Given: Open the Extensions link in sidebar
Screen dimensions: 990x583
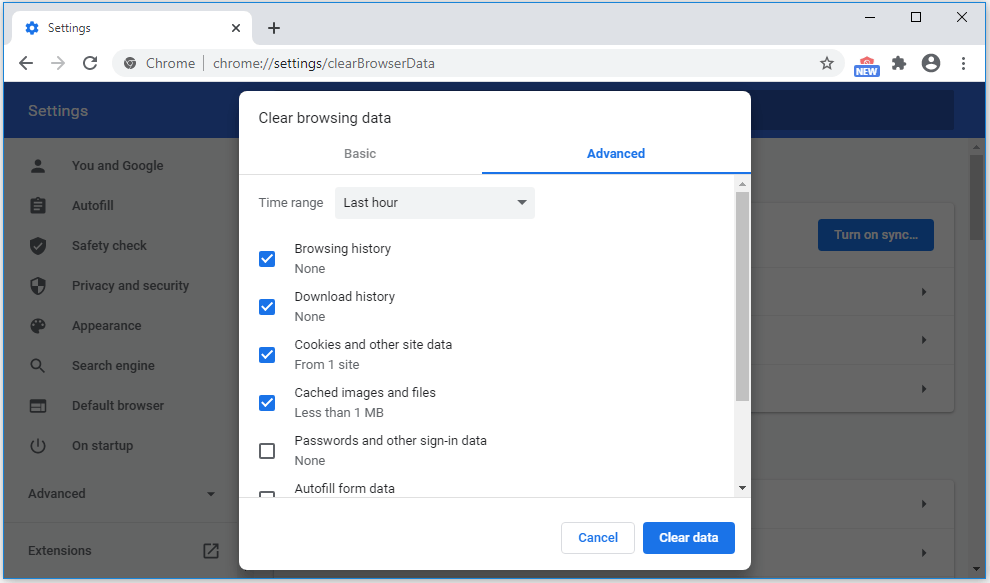Looking at the screenshot, I should click(x=59, y=551).
